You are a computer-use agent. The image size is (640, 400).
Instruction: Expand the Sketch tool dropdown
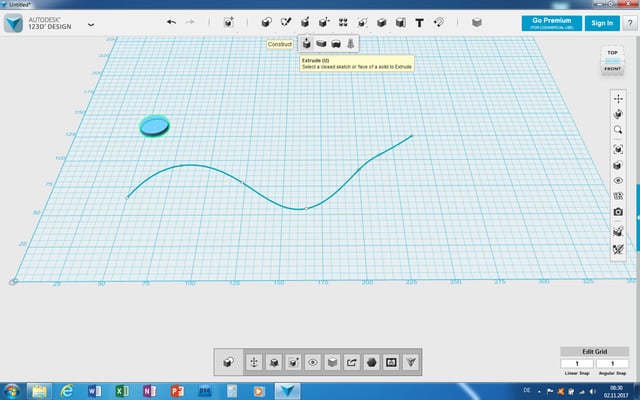286,22
